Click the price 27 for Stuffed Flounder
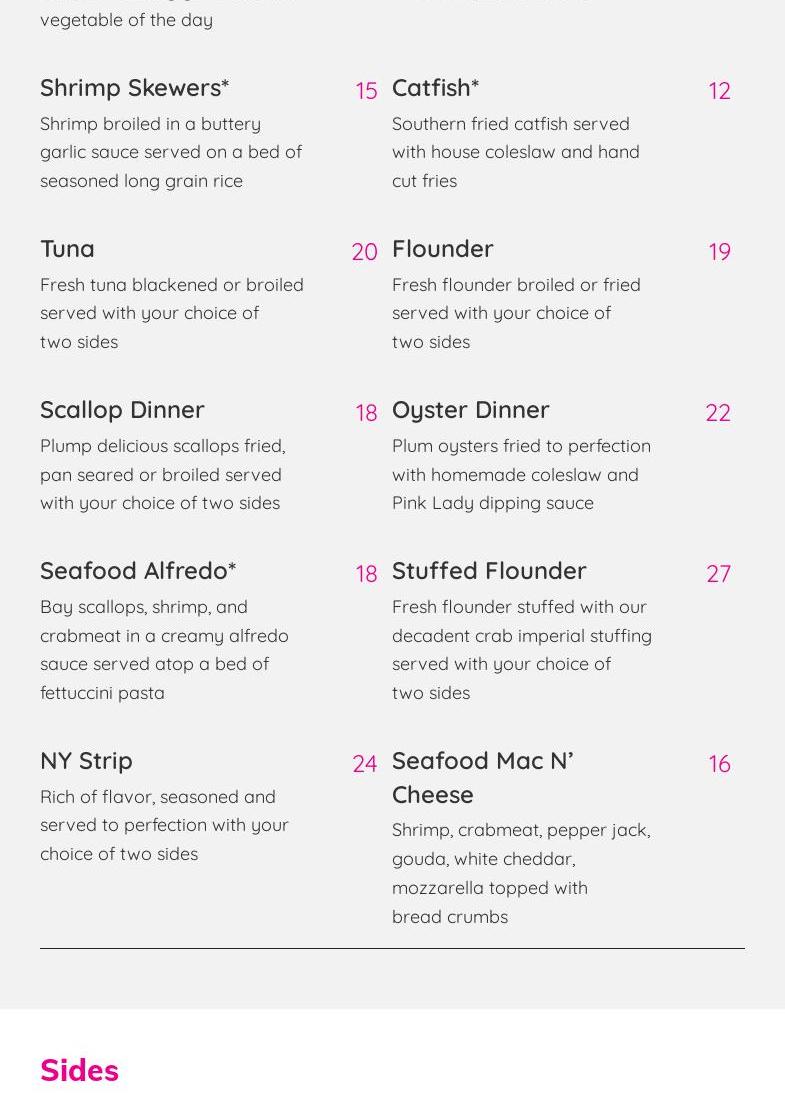785x1113 pixels. click(718, 574)
